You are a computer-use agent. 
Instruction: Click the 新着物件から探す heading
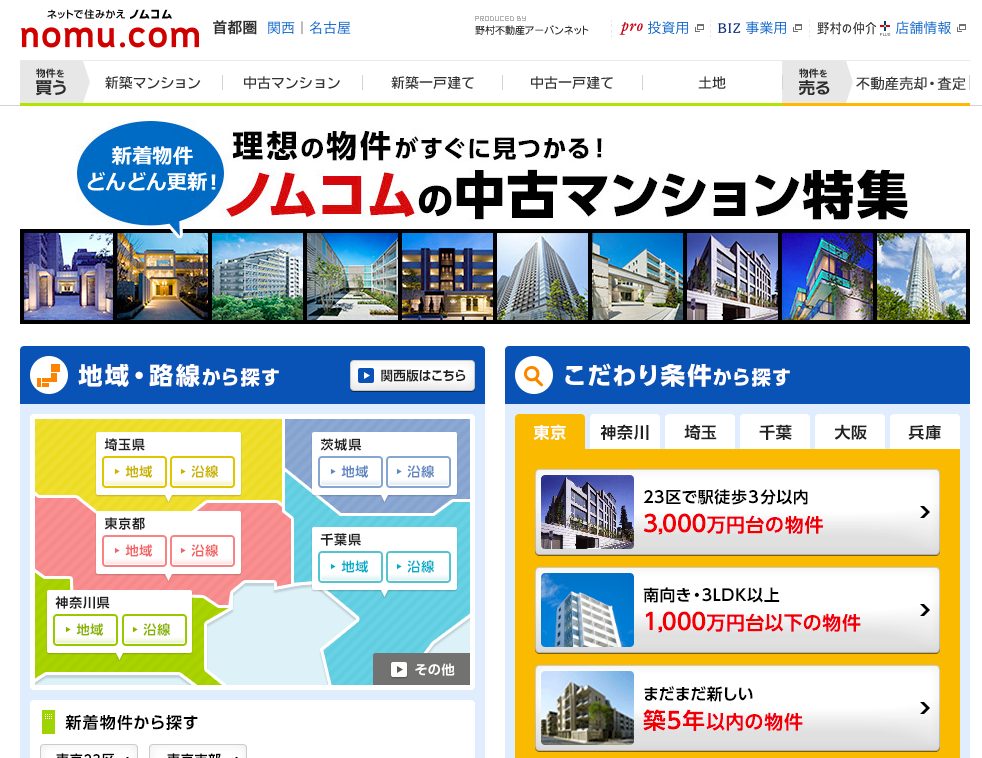[x=132, y=722]
